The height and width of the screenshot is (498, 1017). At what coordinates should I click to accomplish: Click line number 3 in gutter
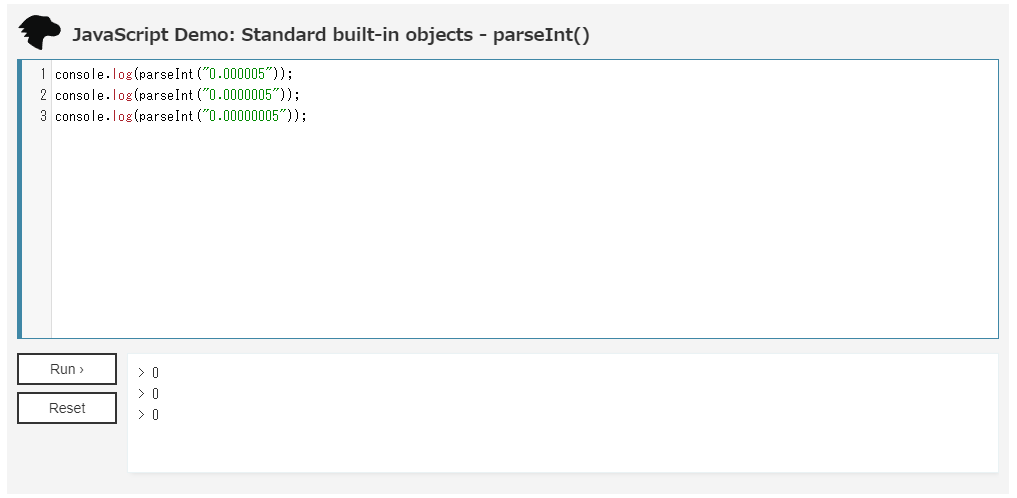point(43,116)
